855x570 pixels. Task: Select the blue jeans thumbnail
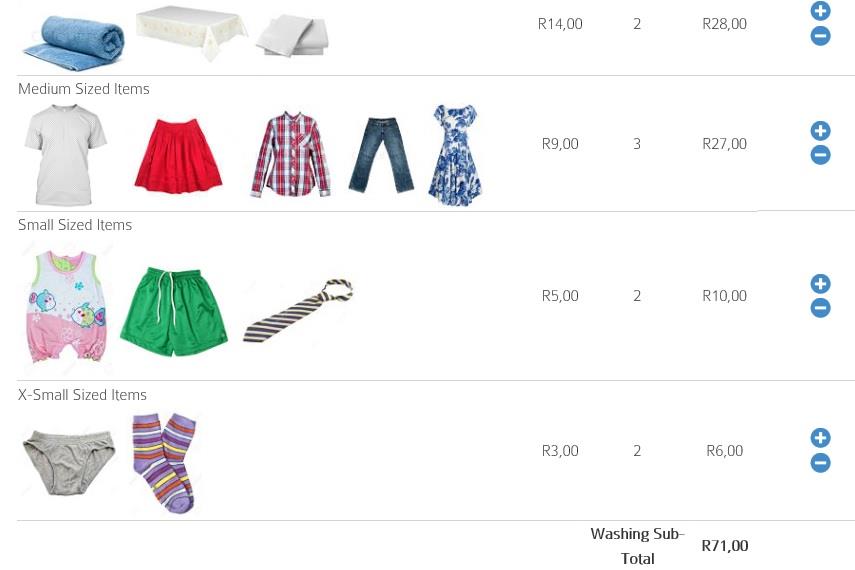(x=381, y=155)
